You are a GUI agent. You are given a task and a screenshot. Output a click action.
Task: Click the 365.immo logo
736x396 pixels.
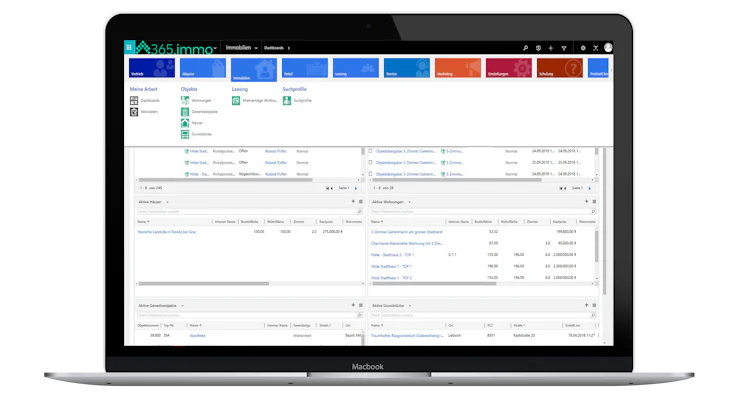tap(174, 48)
